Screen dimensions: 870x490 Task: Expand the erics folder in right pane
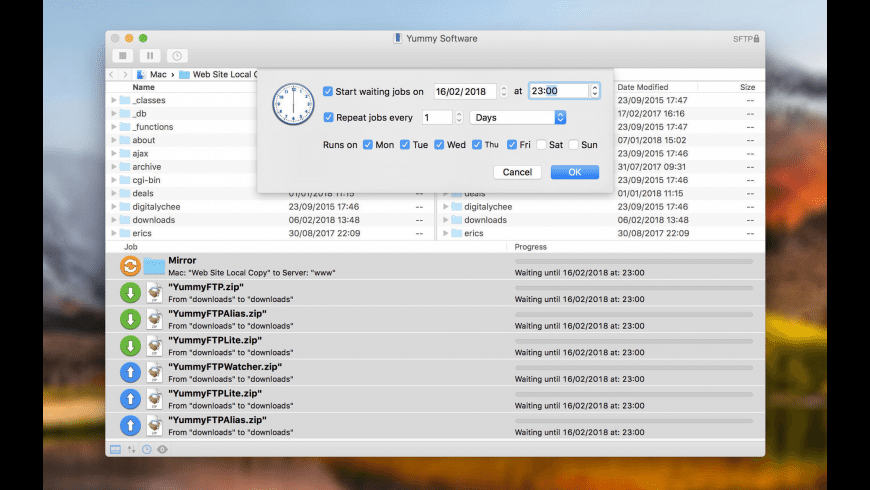[x=445, y=234]
